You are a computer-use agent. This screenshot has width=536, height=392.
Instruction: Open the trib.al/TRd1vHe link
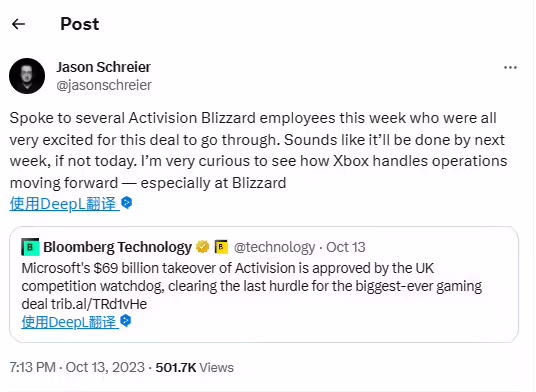[x=99, y=304]
